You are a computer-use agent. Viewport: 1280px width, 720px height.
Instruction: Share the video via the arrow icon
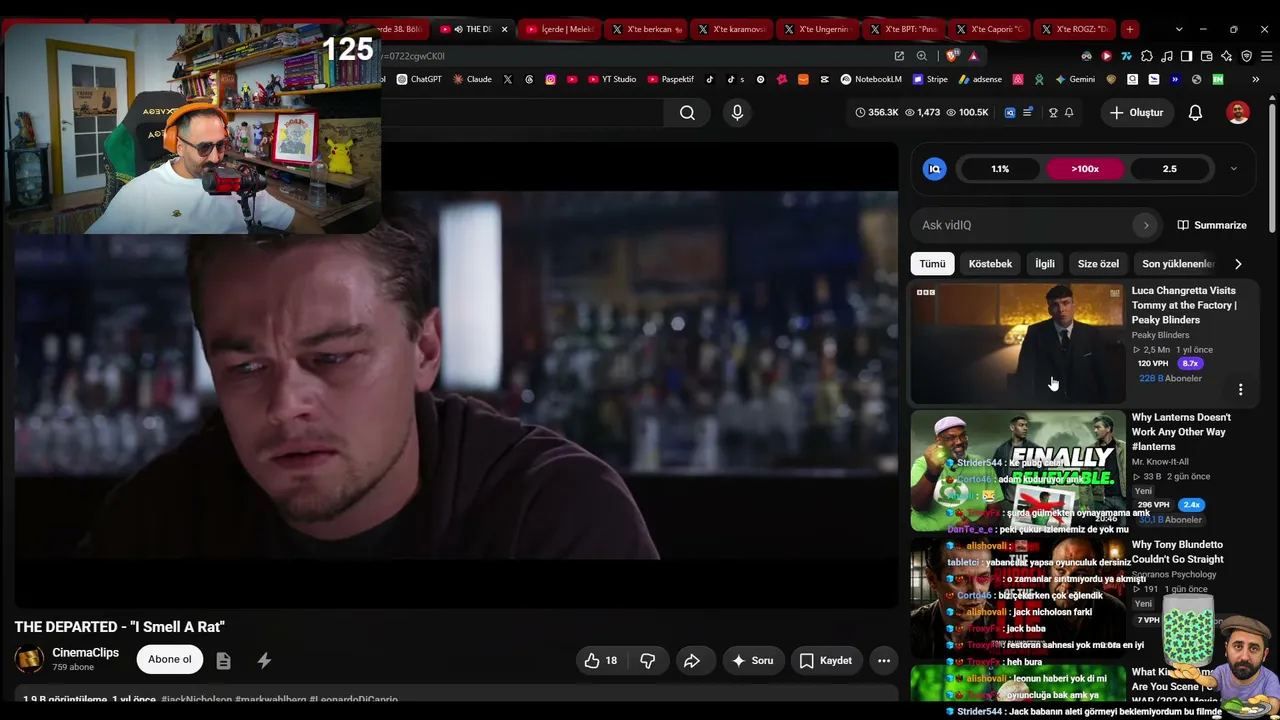(x=691, y=660)
